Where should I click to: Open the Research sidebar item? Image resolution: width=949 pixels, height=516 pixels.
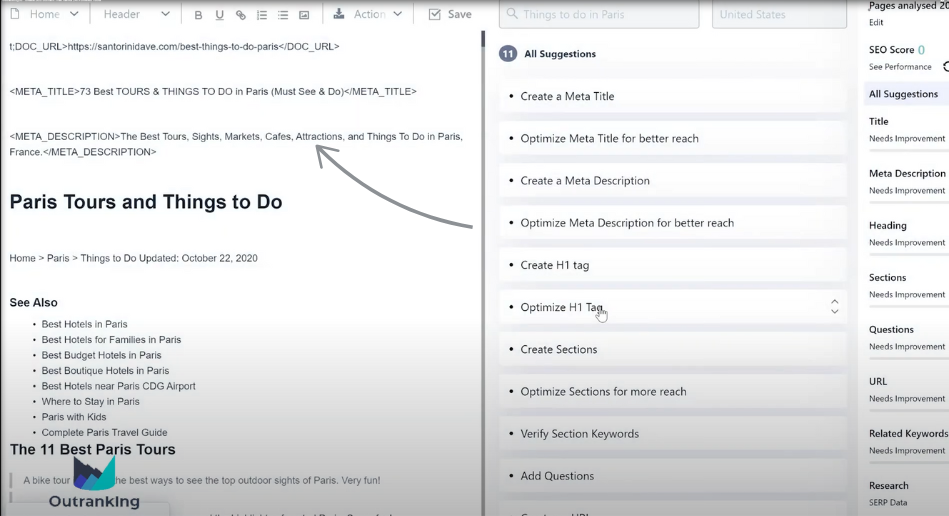point(888,485)
